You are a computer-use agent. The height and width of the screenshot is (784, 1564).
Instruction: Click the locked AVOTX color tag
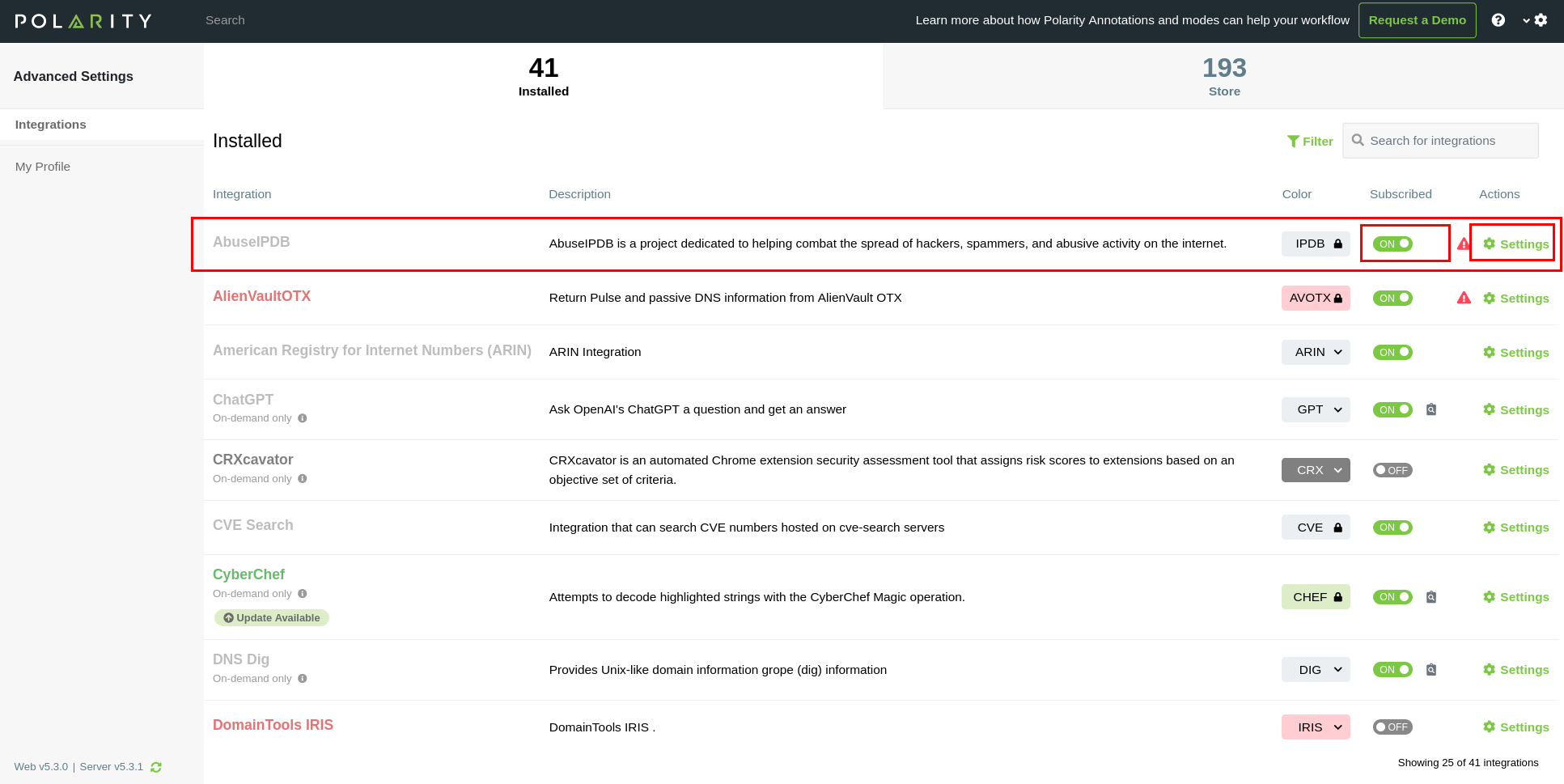pos(1316,298)
